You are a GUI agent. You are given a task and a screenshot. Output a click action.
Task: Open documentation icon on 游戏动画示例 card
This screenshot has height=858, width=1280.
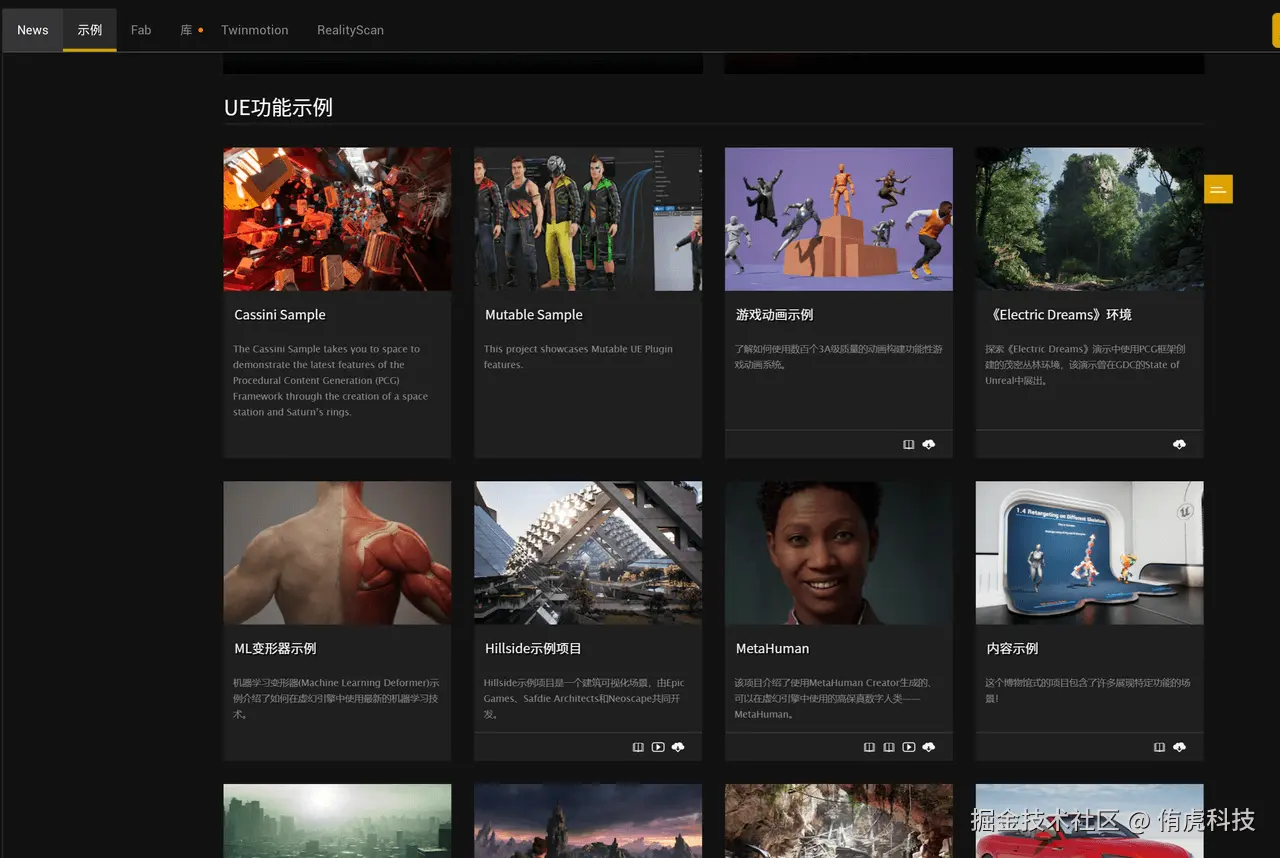coord(908,444)
